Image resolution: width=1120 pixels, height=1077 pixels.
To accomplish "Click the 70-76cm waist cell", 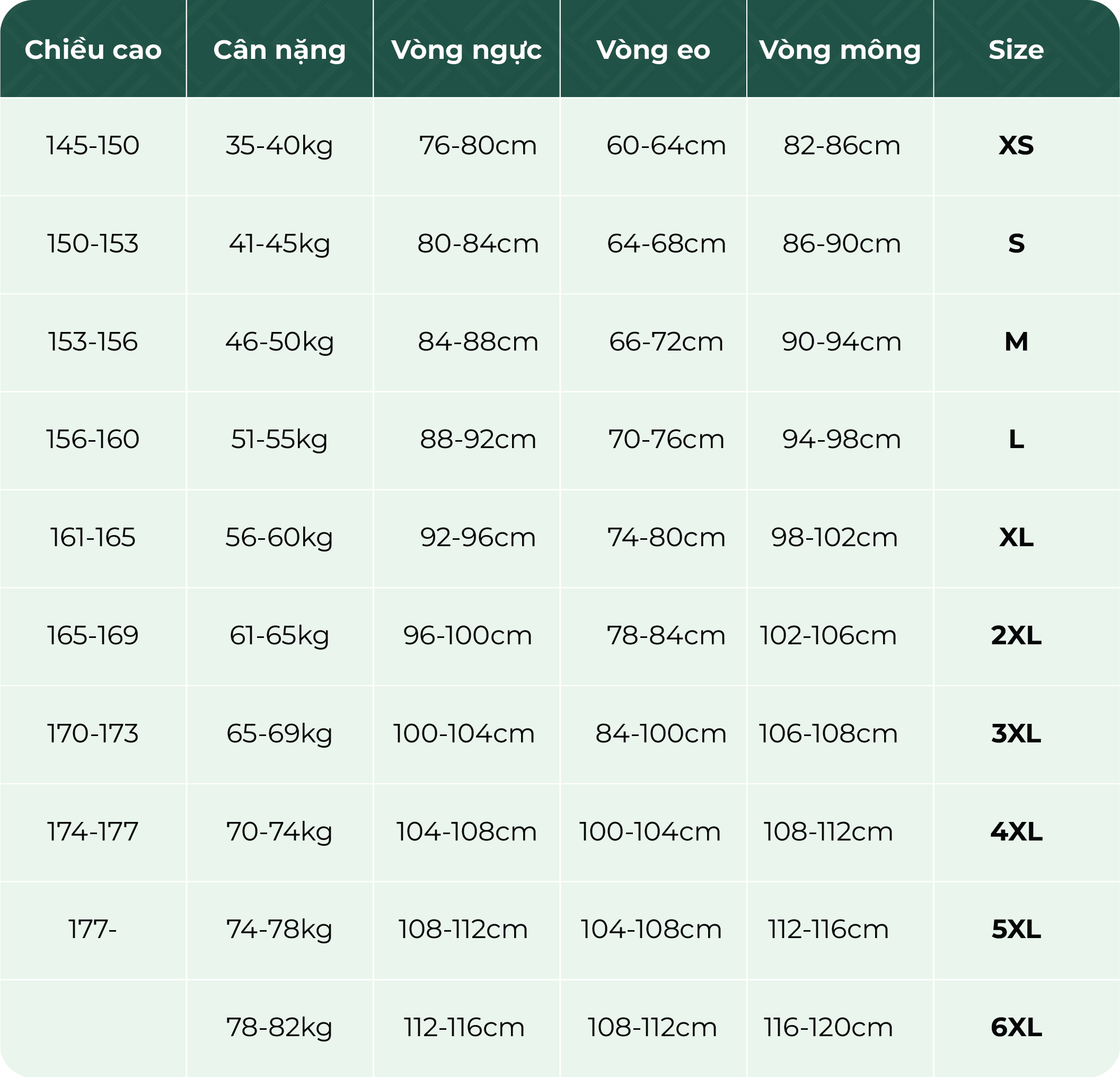I will coord(666,440).
